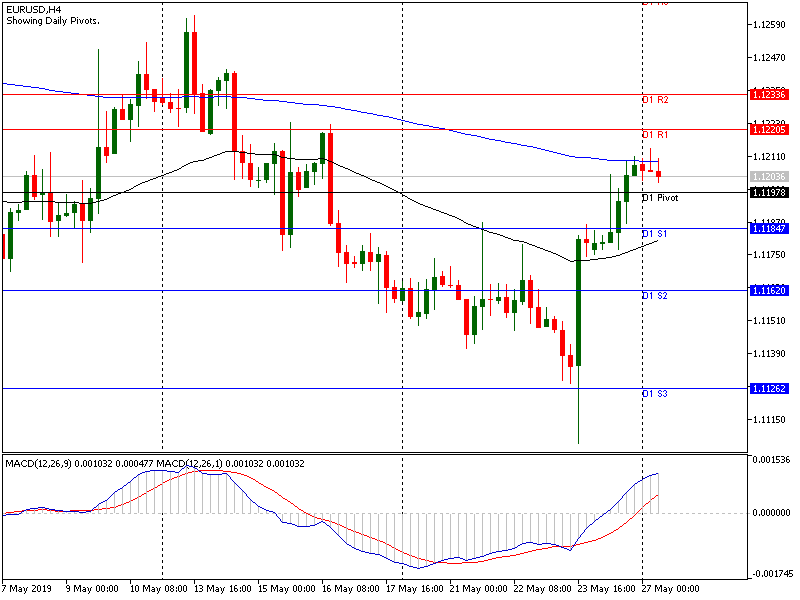Click the blue 1.11847 price tag
The height and width of the screenshot is (600, 800).
pyautogui.click(x=770, y=229)
